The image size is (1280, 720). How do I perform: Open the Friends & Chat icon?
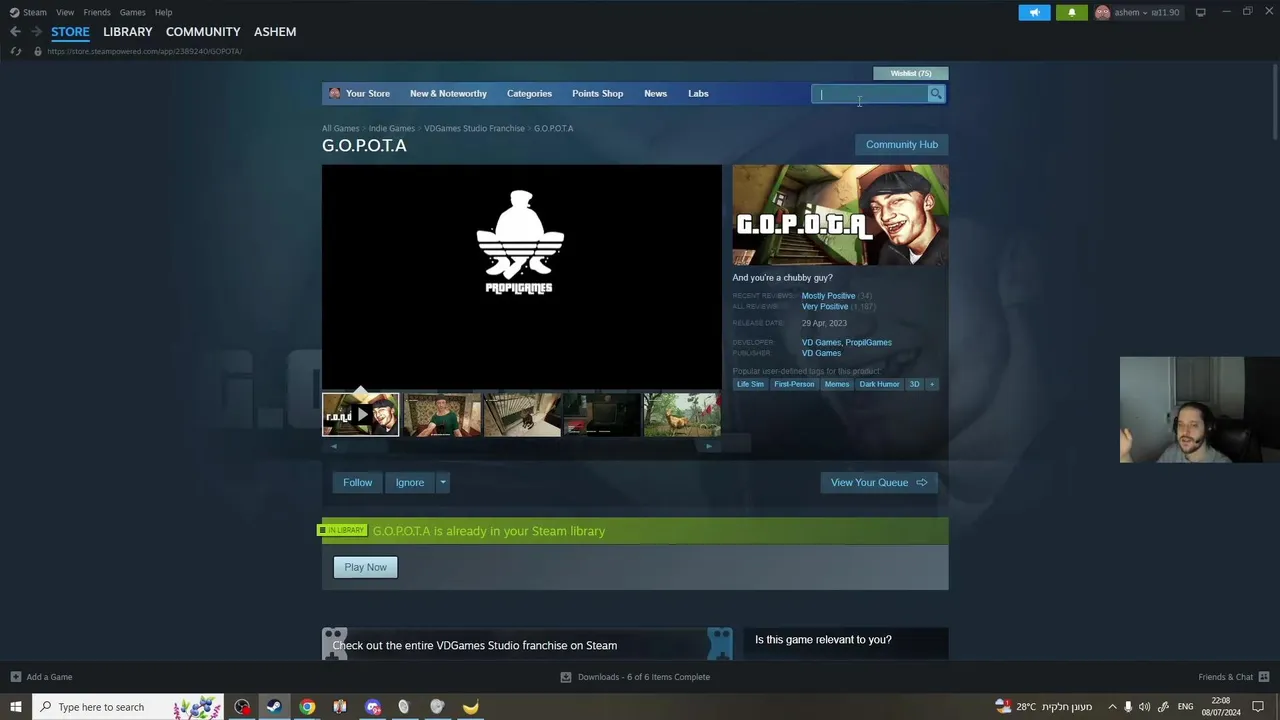pyautogui.click(x=1264, y=677)
